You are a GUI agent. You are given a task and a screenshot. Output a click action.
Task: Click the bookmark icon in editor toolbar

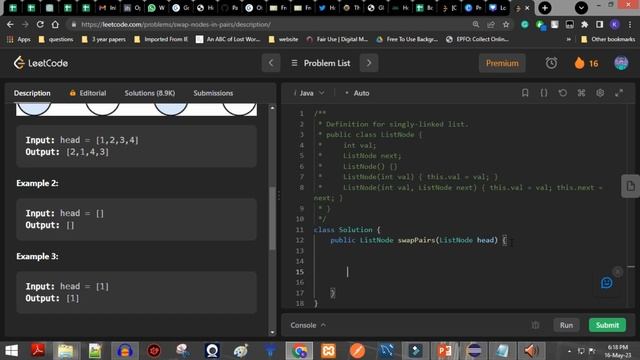click(525, 93)
